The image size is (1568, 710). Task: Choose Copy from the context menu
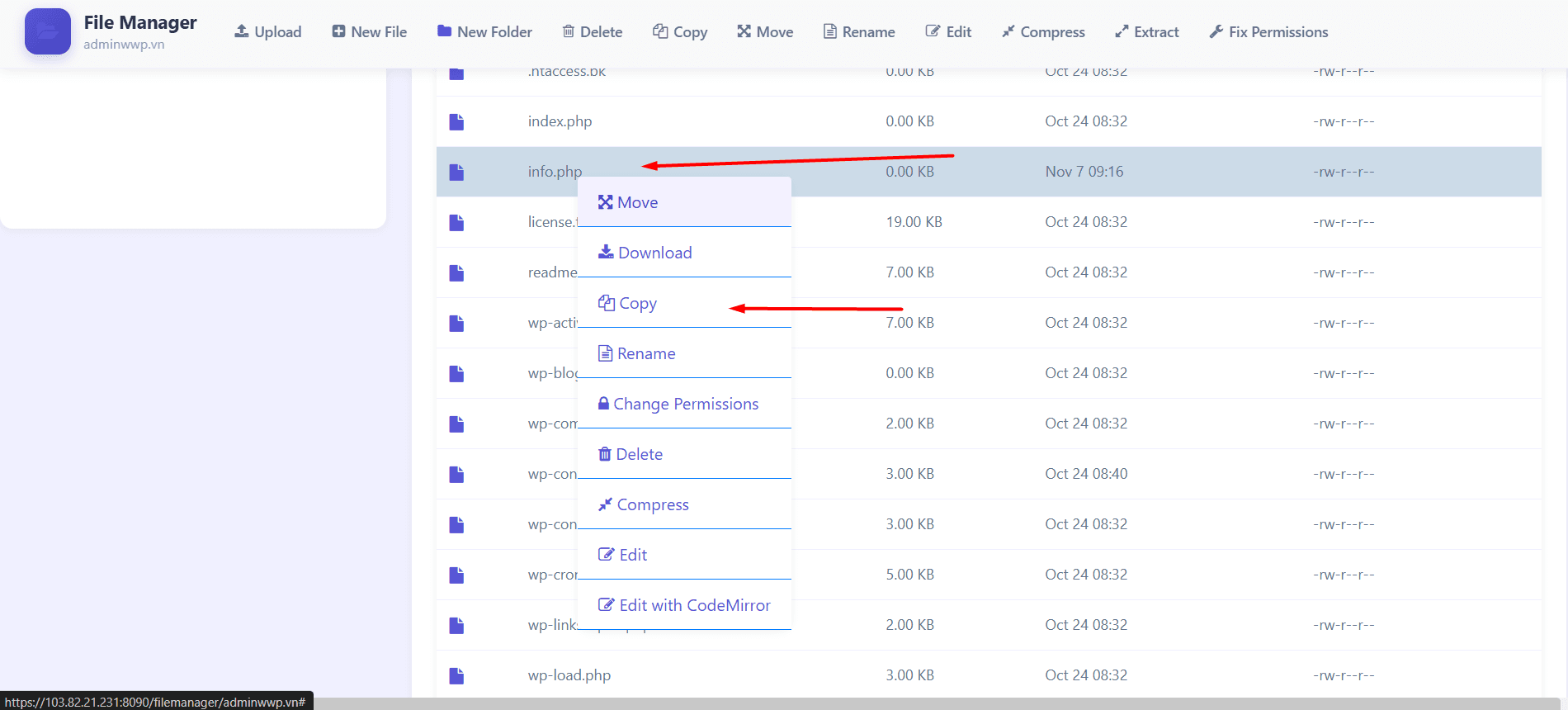628,303
